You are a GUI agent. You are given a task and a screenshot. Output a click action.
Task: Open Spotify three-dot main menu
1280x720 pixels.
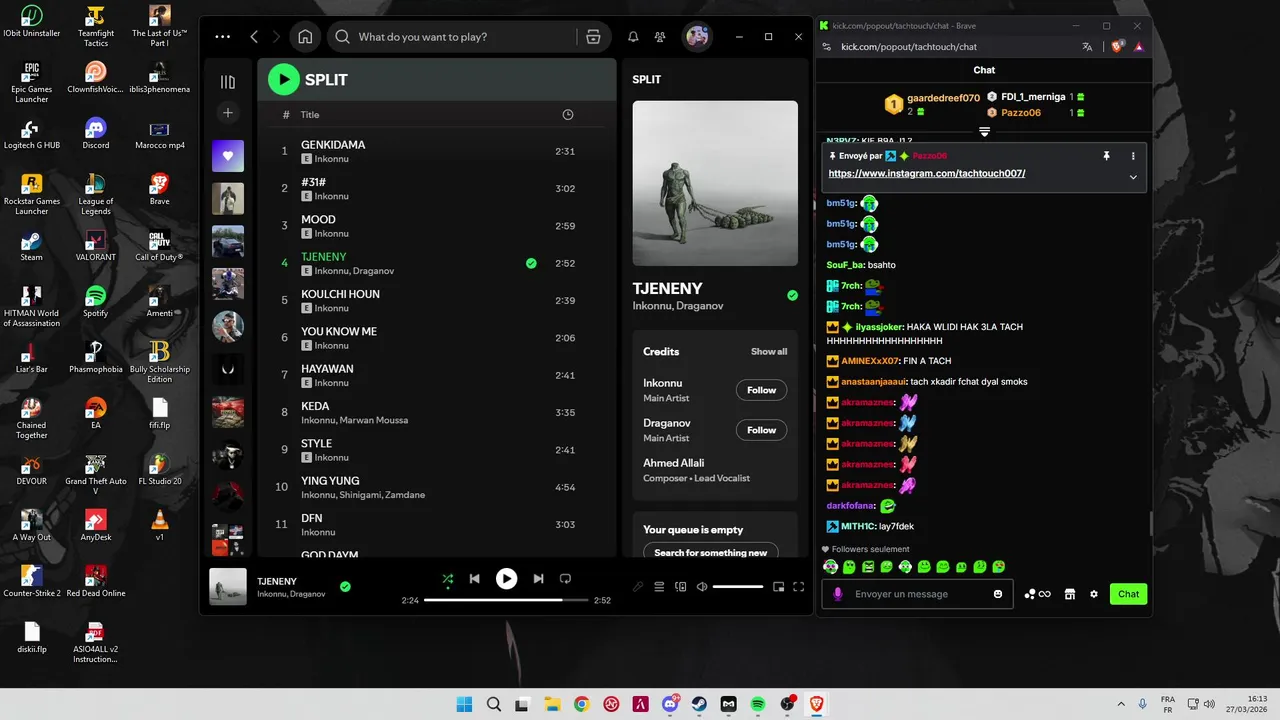(223, 37)
